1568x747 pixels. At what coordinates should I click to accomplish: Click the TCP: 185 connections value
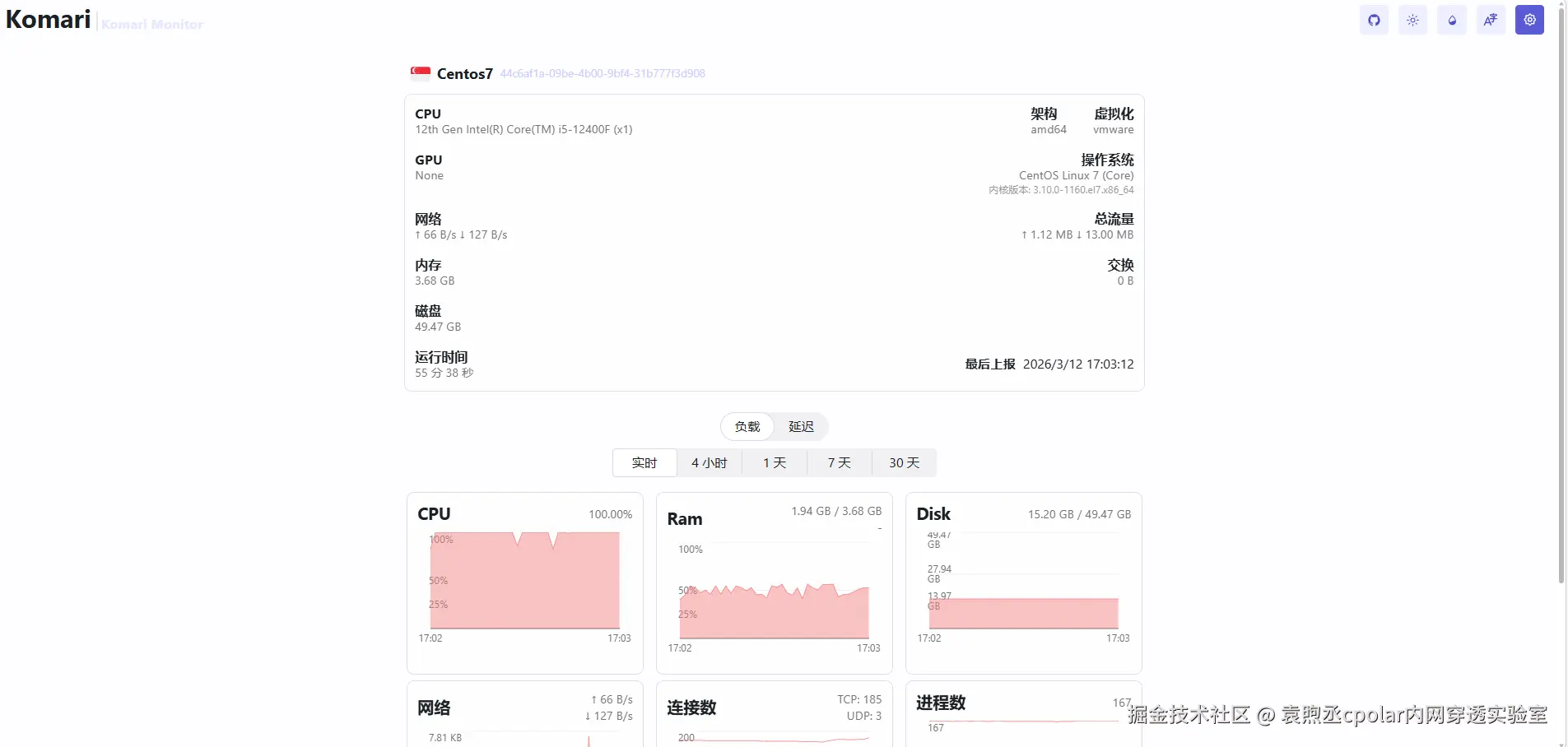859,699
